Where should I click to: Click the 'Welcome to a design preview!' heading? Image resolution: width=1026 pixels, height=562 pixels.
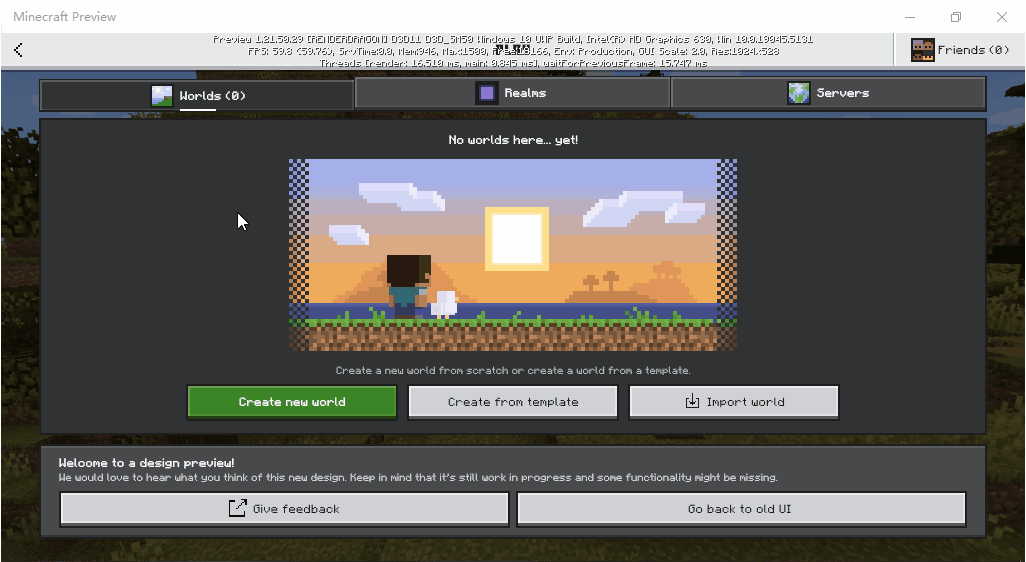pos(147,463)
